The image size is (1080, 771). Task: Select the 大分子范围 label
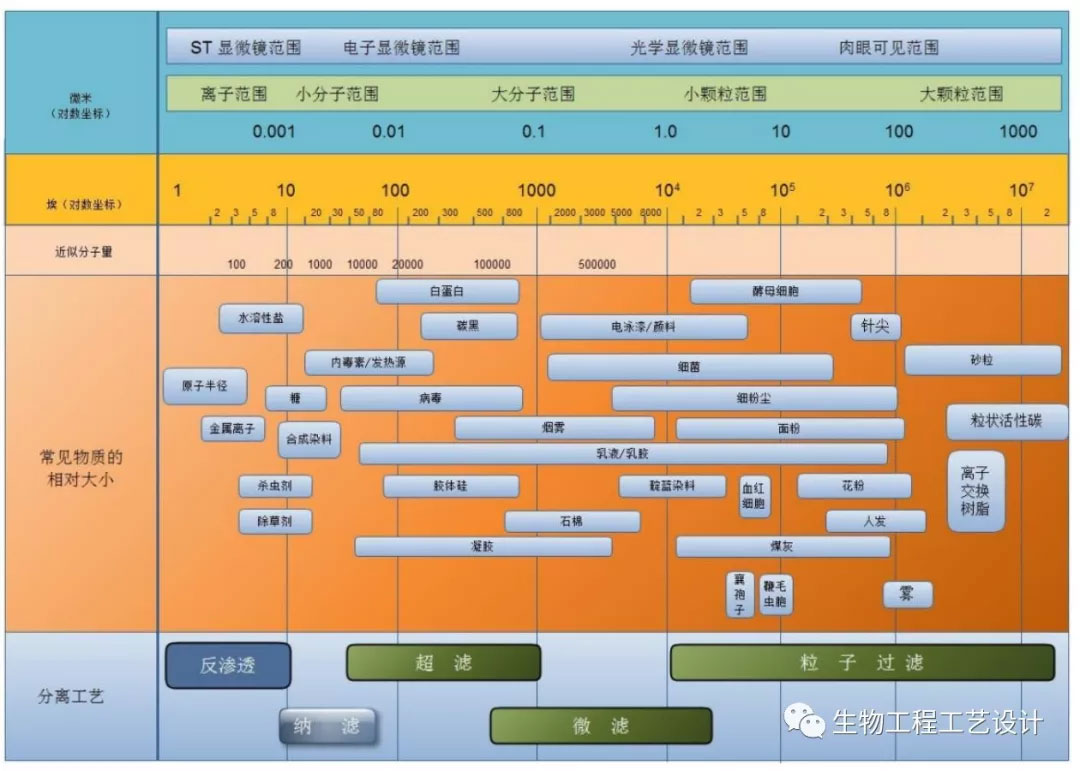click(532, 94)
